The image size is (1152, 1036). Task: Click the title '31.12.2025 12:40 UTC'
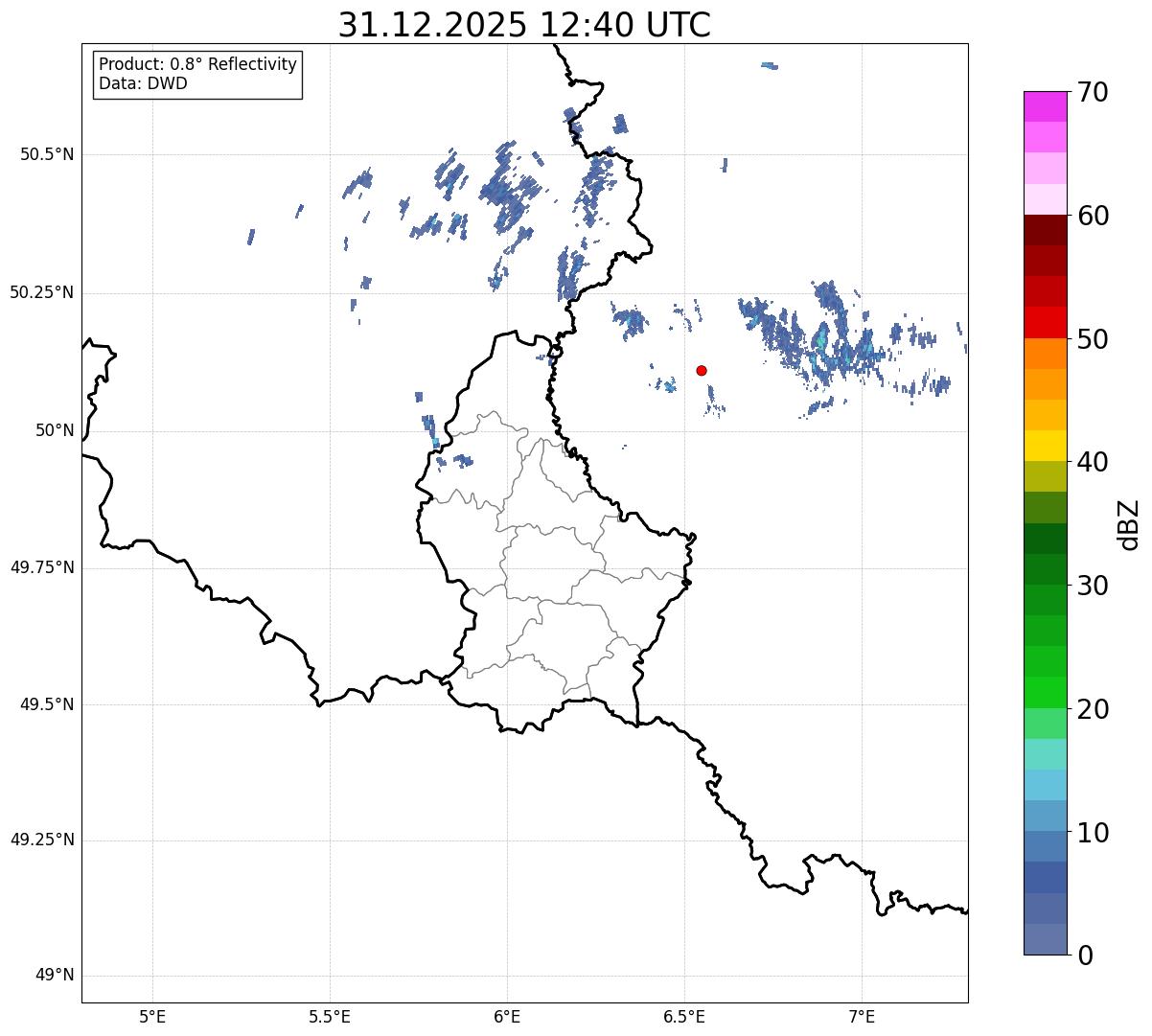(524, 25)
